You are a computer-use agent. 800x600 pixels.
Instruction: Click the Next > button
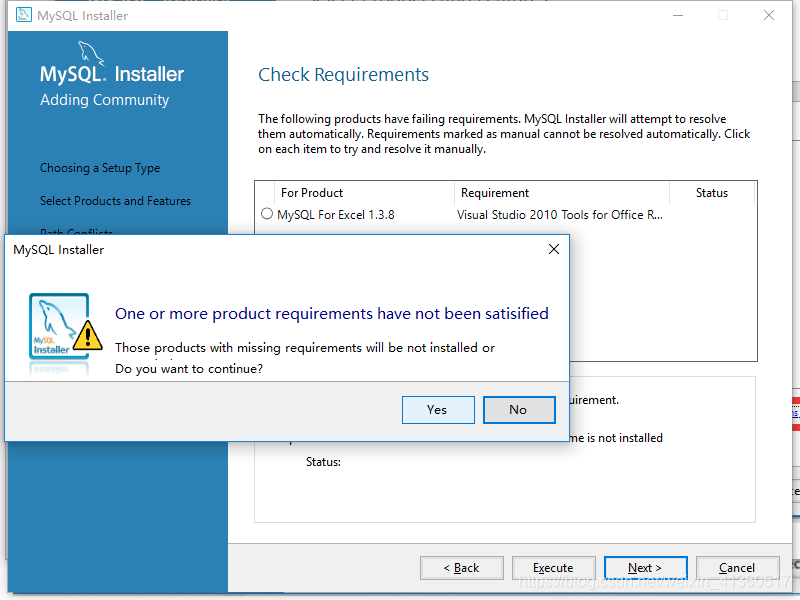pos(645,568)
